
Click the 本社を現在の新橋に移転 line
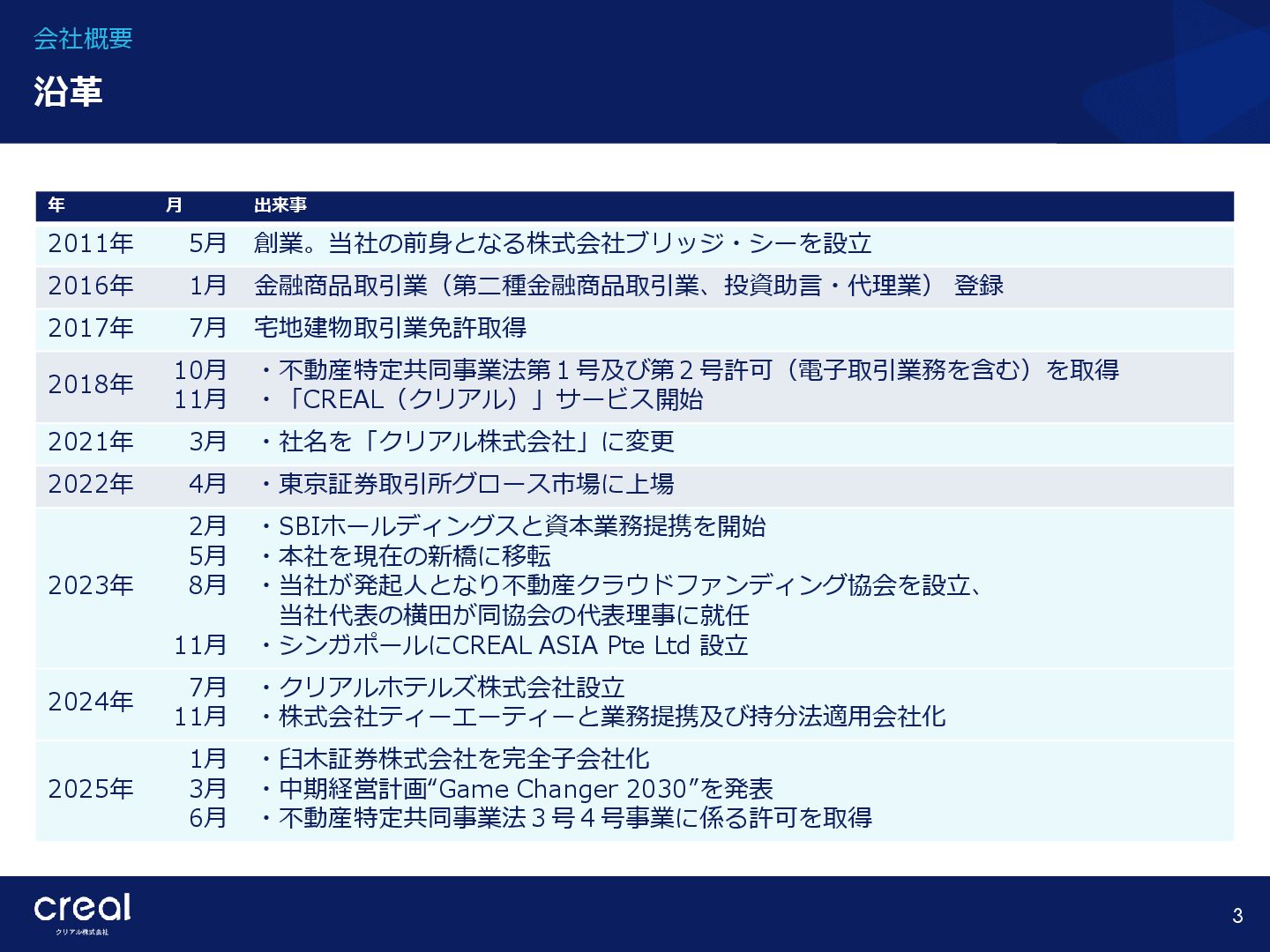pyautogui.click(x=405, y=556)
